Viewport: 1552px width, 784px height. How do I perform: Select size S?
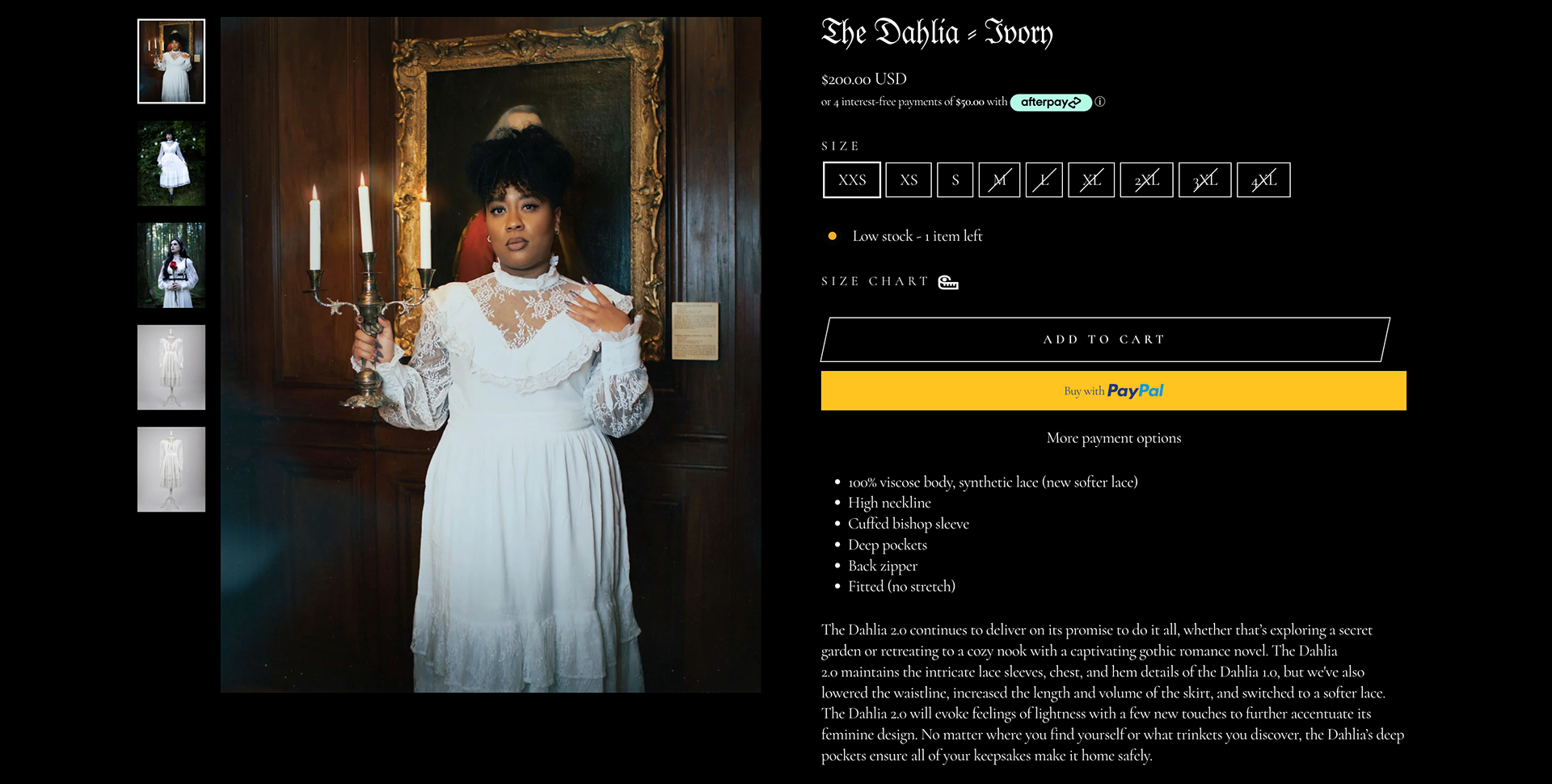[x=955, y=180]
